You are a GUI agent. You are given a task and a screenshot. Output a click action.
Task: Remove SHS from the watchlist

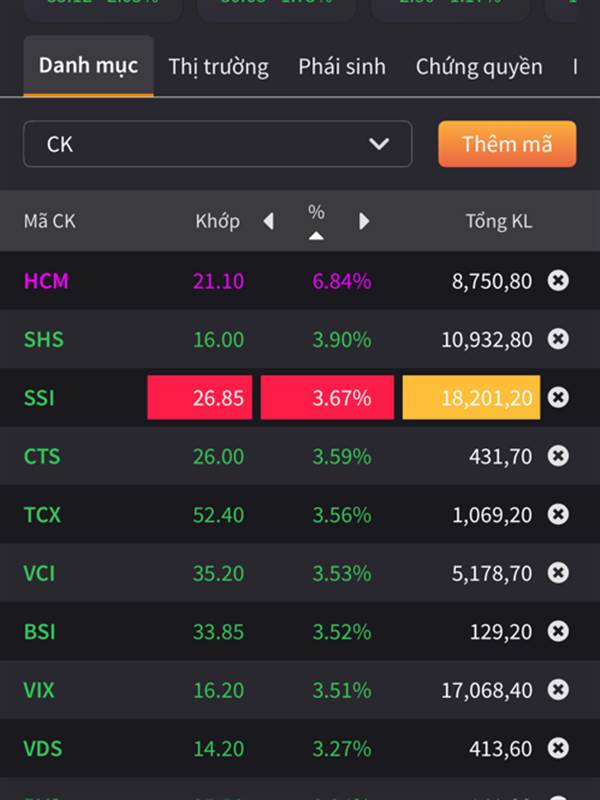[558, 339]
